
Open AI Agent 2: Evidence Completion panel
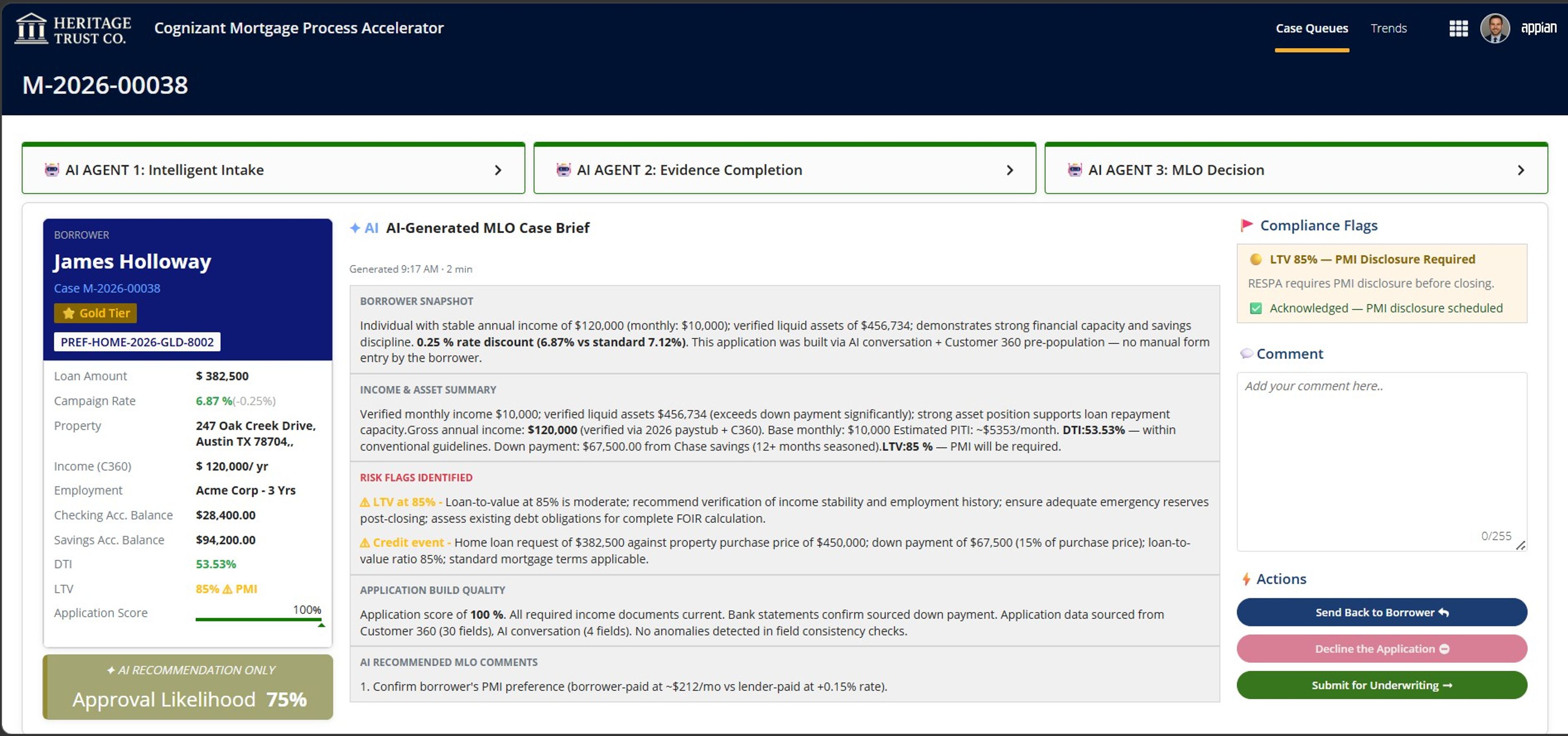tap(784, 169)
